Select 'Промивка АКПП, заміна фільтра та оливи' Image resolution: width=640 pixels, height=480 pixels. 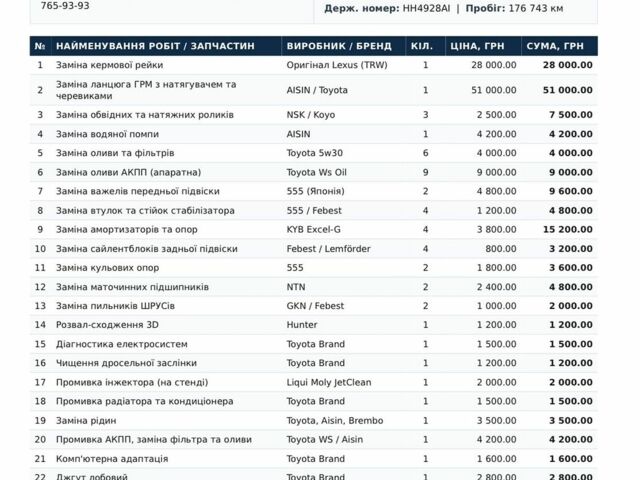click(154, 440)
